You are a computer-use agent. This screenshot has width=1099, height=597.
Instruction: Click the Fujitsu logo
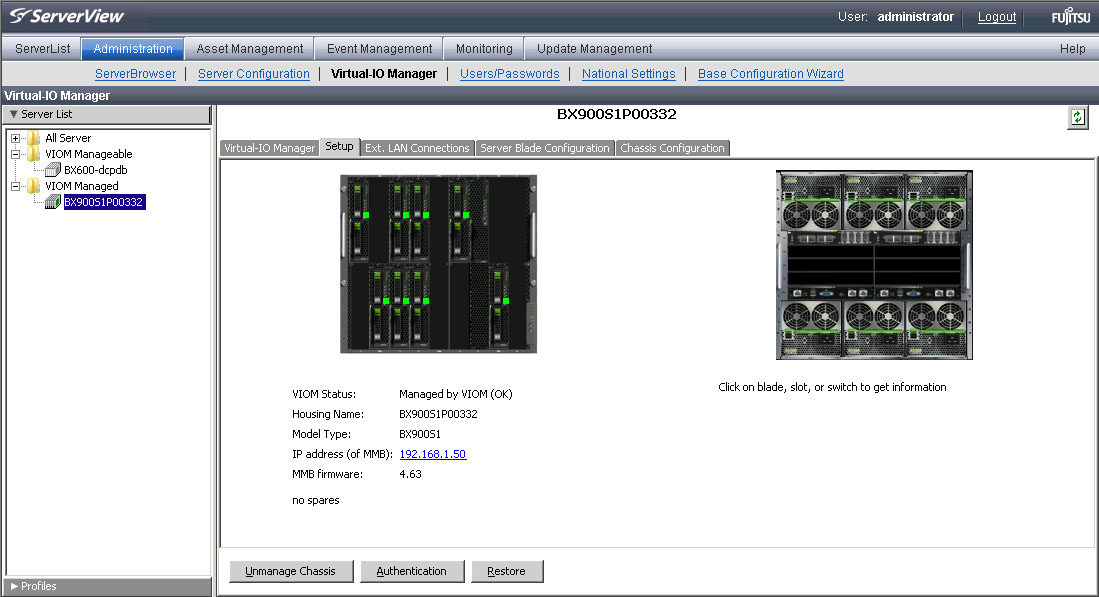tap(1070, 16)
